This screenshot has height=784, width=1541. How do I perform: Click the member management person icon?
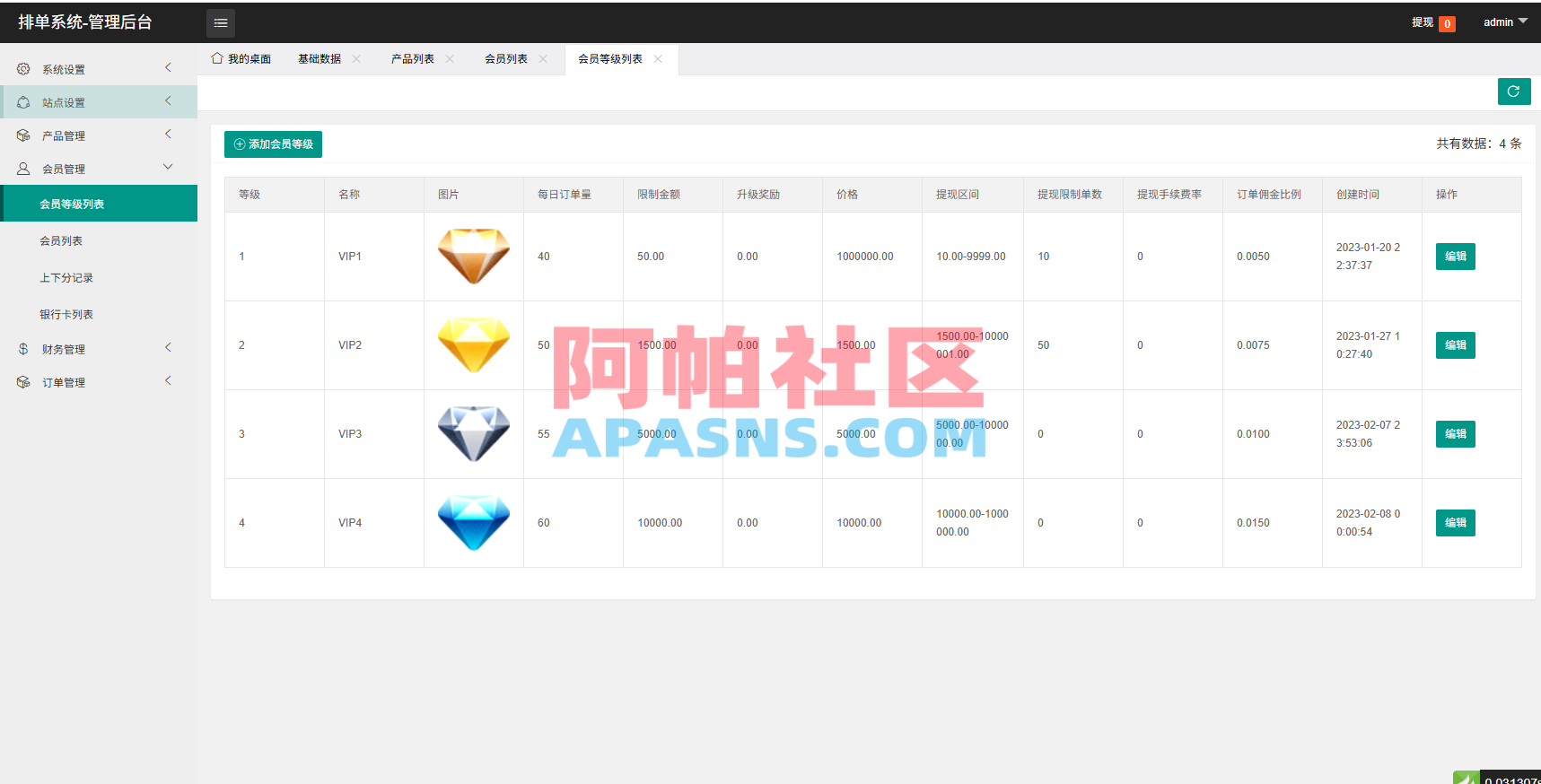pos(23,169)
